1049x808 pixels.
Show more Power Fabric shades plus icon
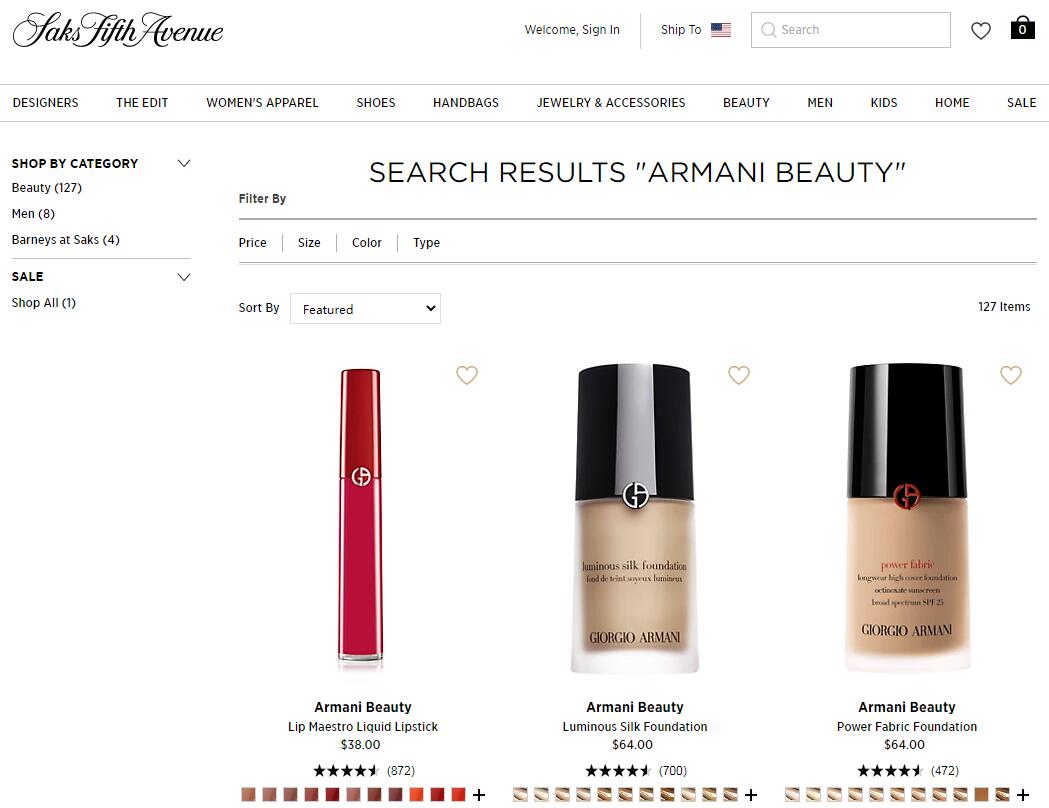pos(1023,795)
